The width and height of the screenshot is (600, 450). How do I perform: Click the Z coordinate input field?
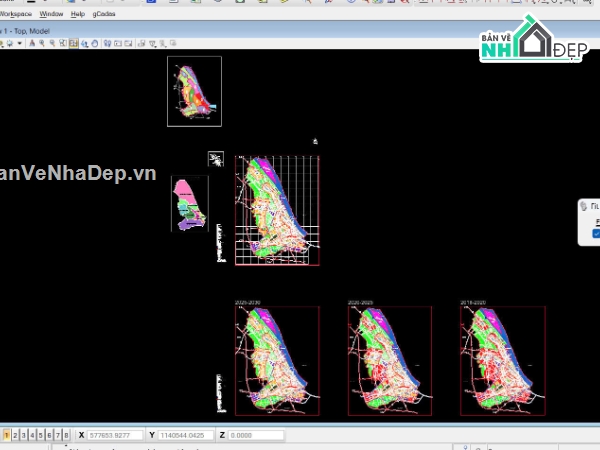(255, 436)
